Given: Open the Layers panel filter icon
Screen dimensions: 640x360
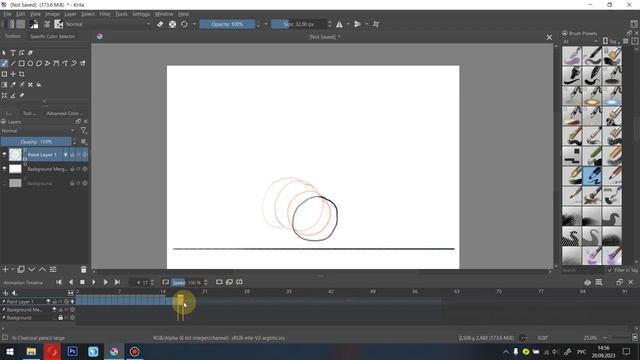Looking at the screenshot, I should tap(84, 131).
